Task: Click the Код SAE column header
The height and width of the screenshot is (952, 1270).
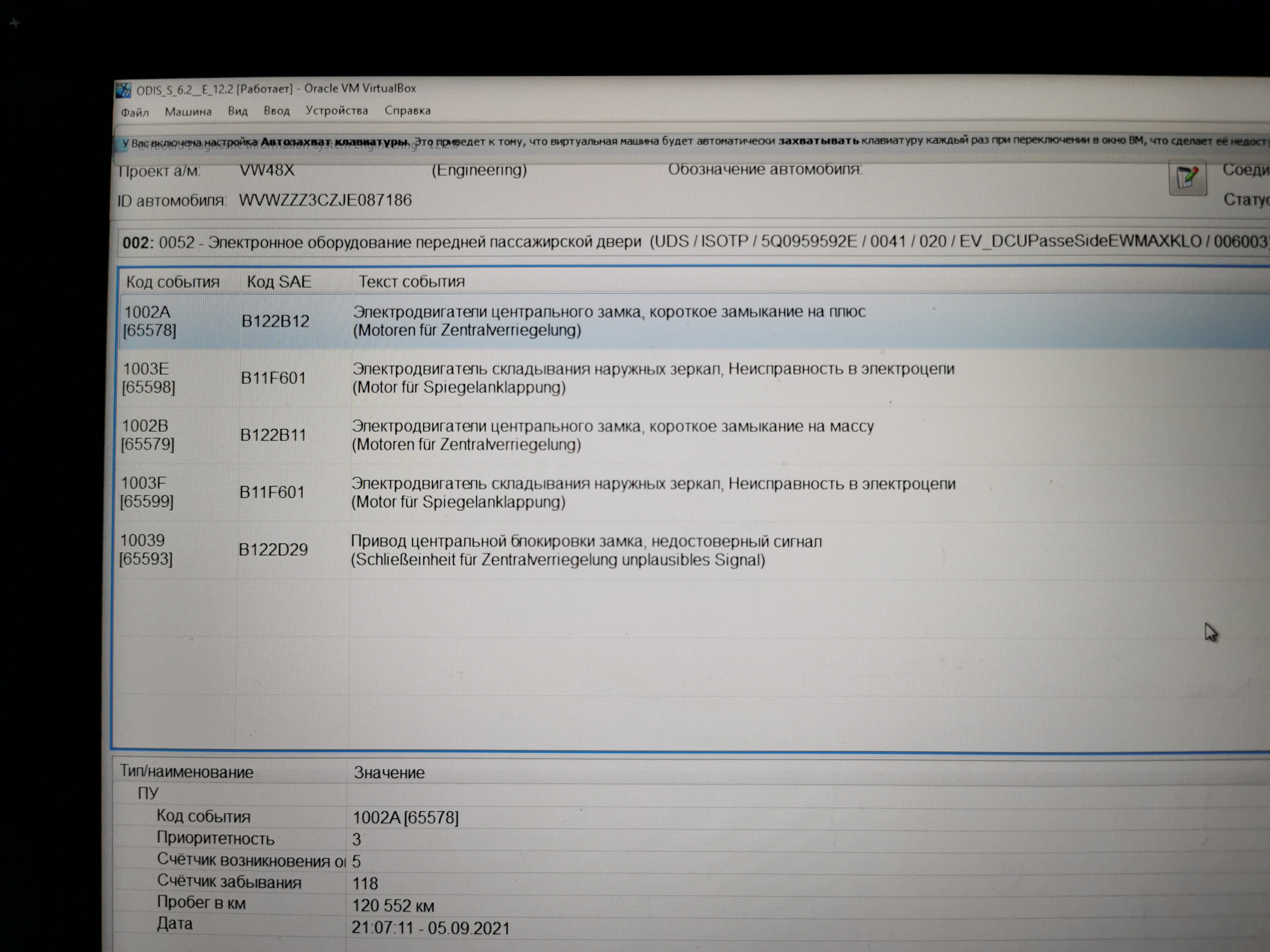Action: click(x=278, y=282)
